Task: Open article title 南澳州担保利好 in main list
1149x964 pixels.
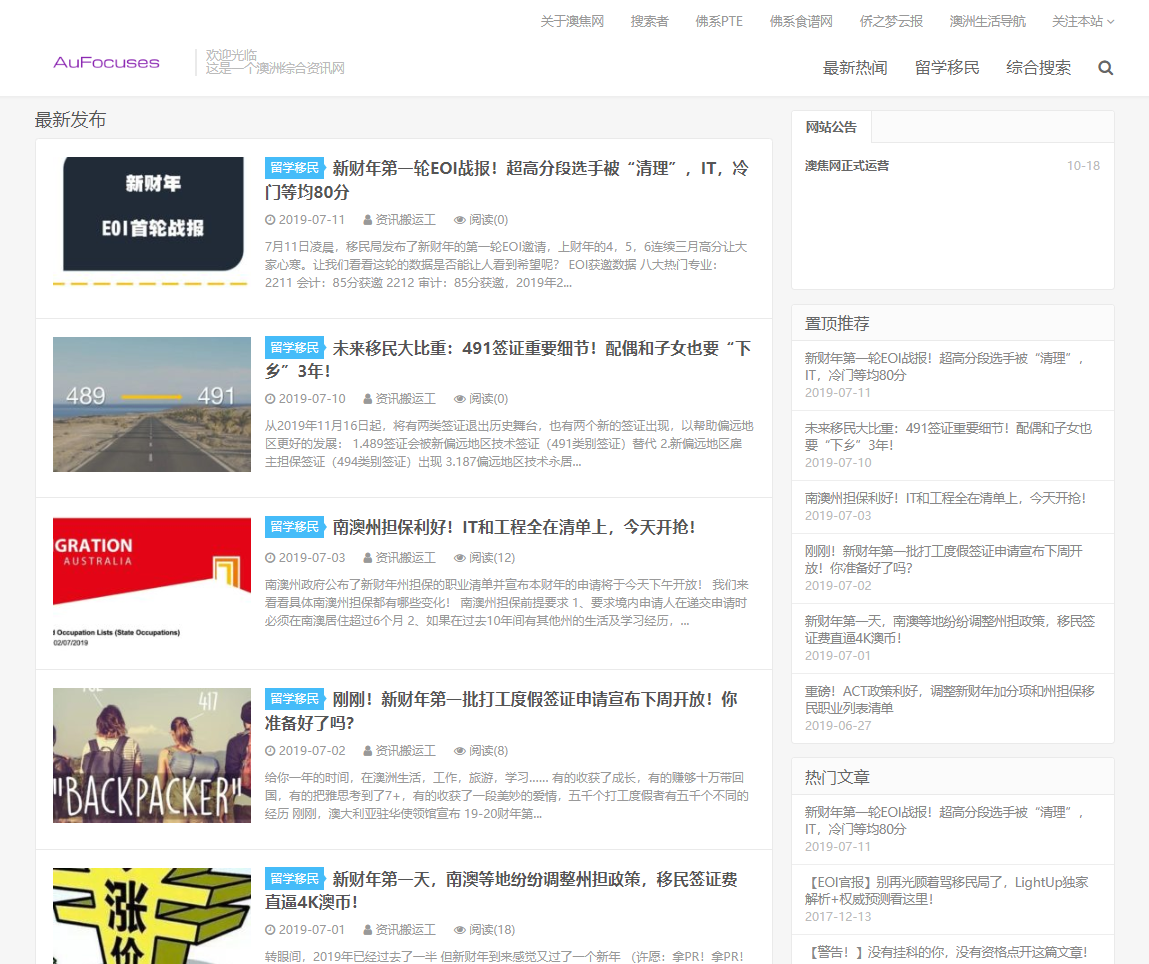Action: pyautogui.click(x=514, y=527)
